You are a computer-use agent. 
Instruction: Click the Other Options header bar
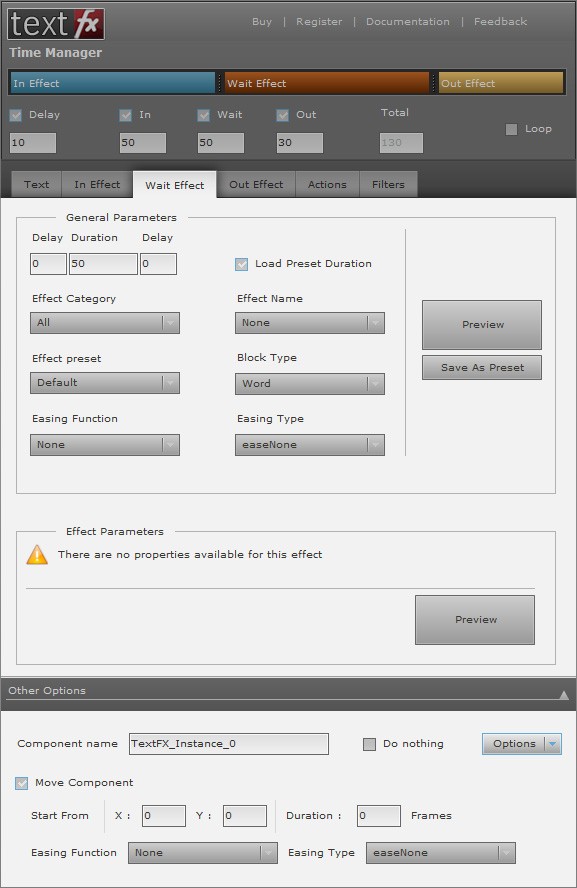pos(288,694)
